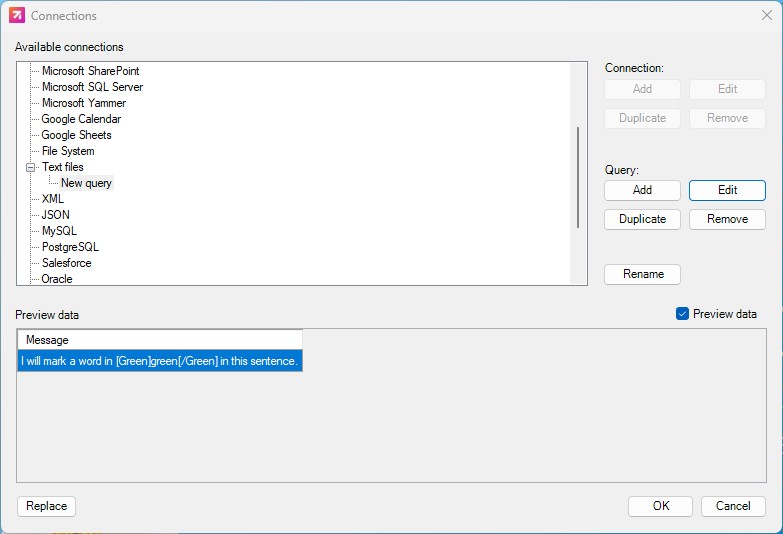The height and width of the screenshot is (534, 783).
Task: Select the preview row with Green tags
Action: point(160,361)
